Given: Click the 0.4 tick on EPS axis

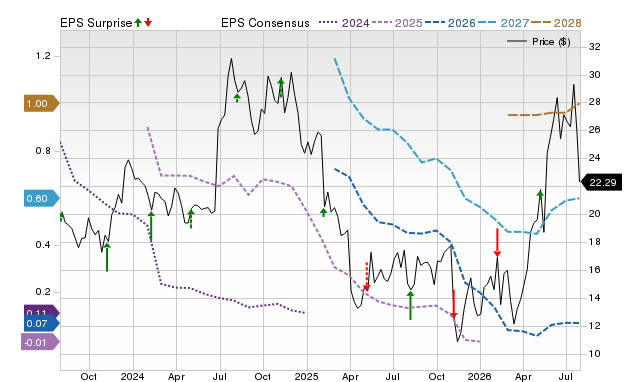Looking at the screenshot, I should [x=43, y=245].
